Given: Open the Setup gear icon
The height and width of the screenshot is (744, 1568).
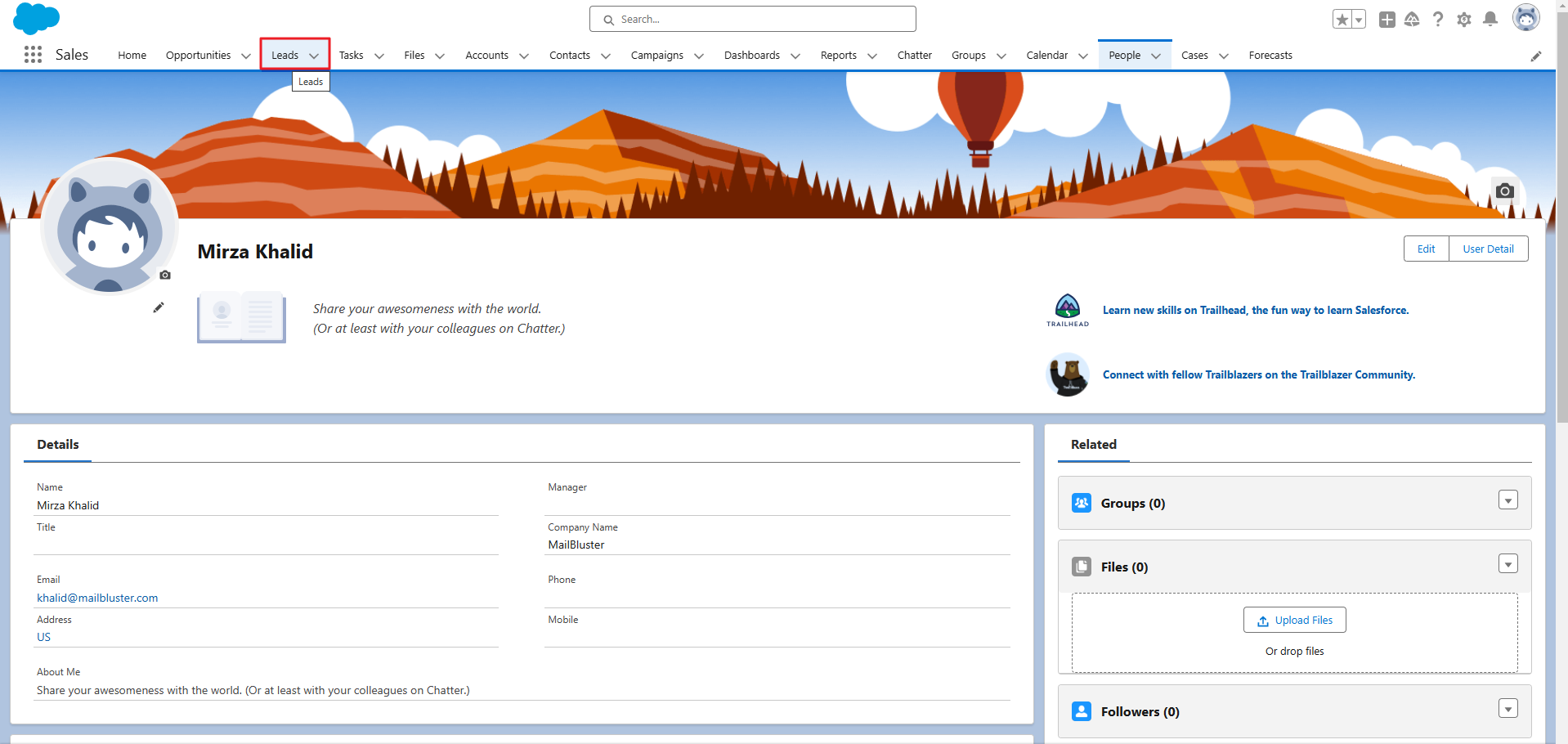Looking at the screenshot, I should click(1463, 20).
